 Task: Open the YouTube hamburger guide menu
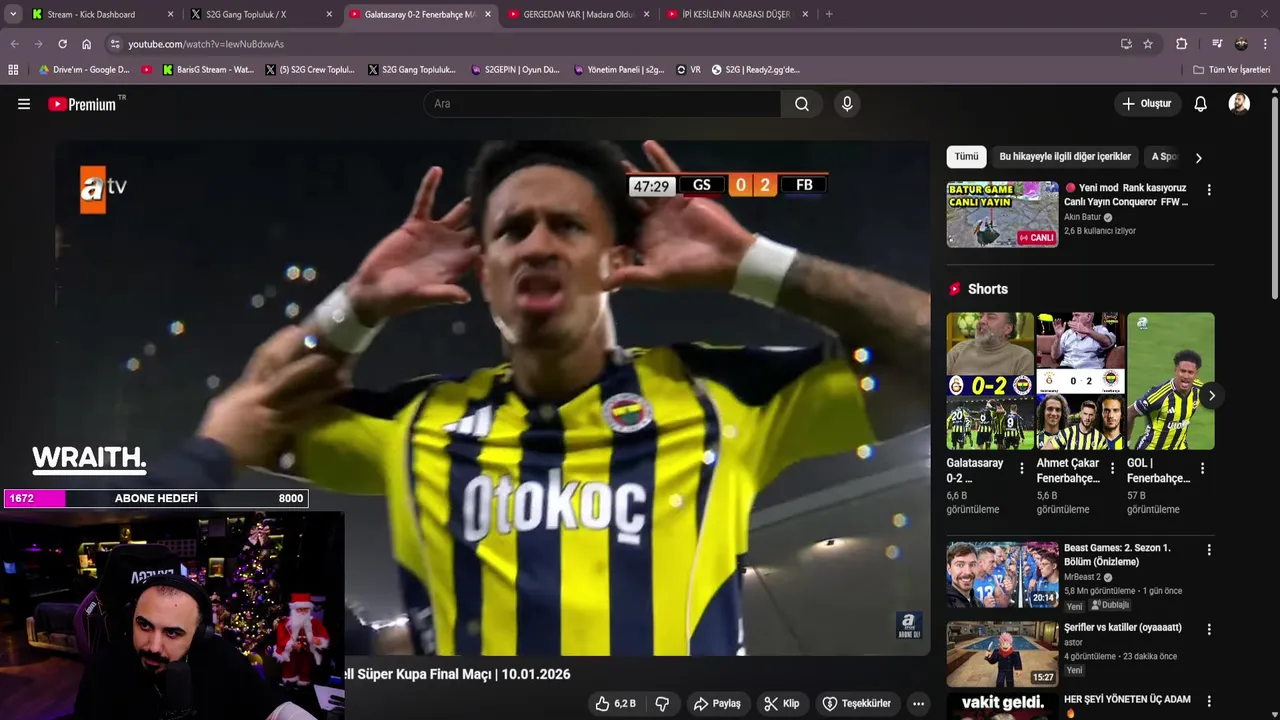coord(24,104)
